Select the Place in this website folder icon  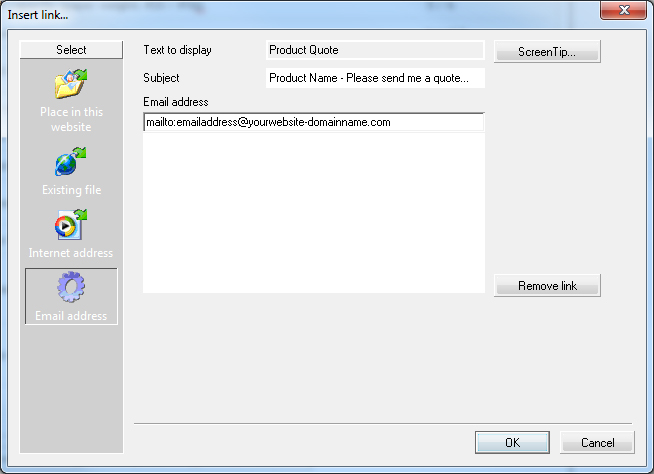pyautogui.click(x=71, y=84)
